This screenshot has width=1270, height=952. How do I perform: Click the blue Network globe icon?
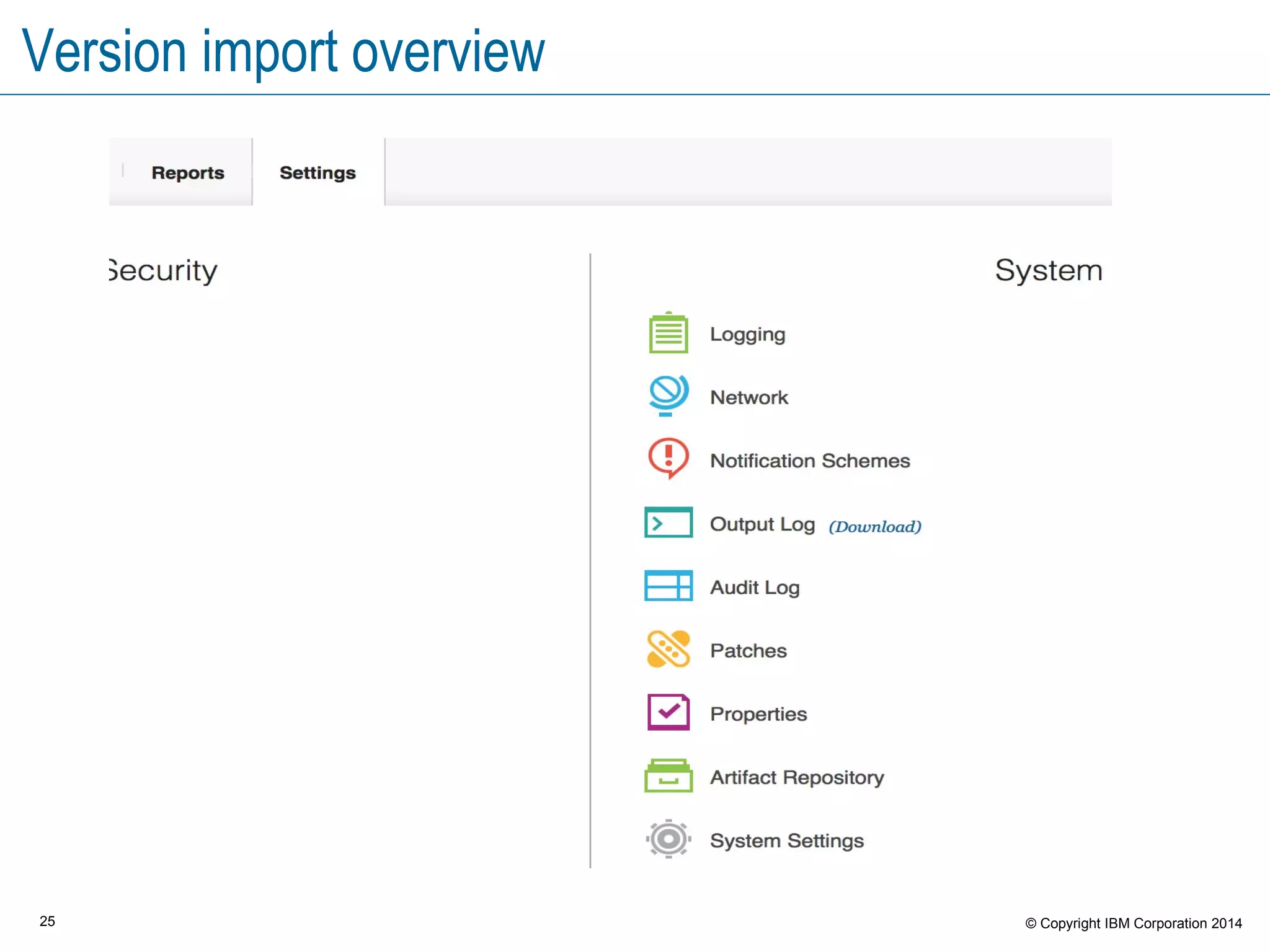click(x=668, y=395)
